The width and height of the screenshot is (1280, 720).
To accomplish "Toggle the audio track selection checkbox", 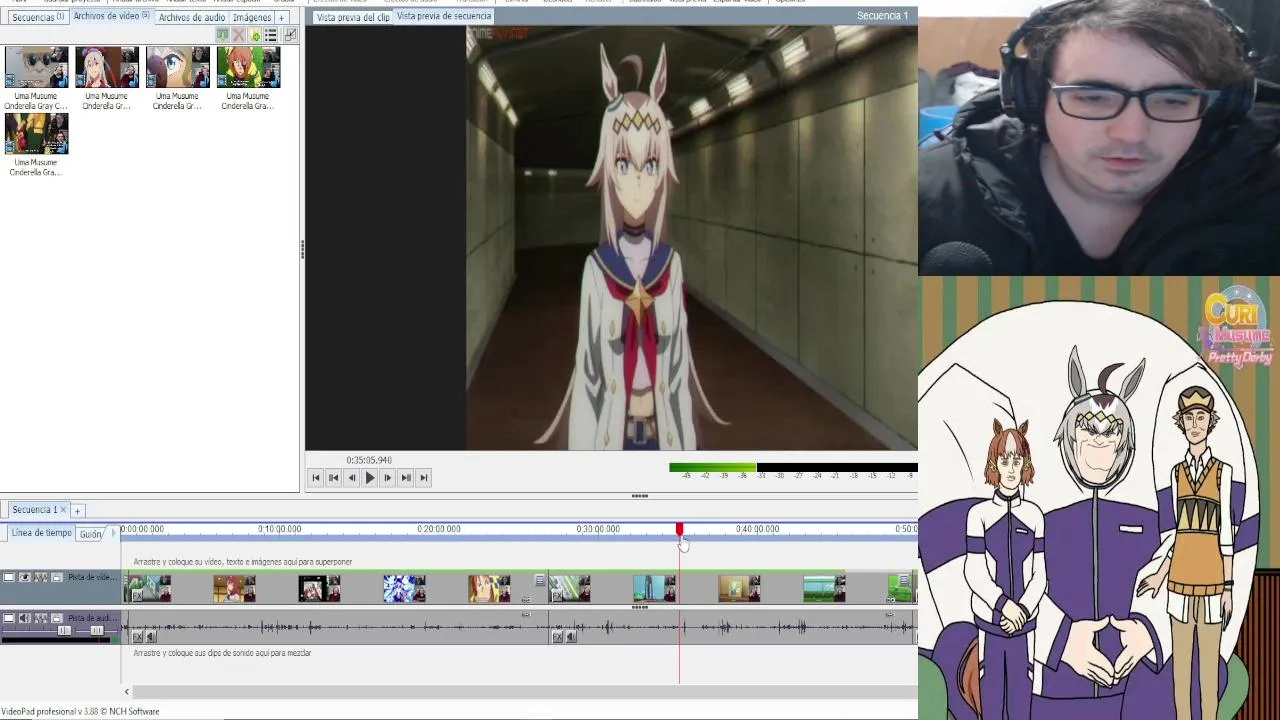I will 9,618.
